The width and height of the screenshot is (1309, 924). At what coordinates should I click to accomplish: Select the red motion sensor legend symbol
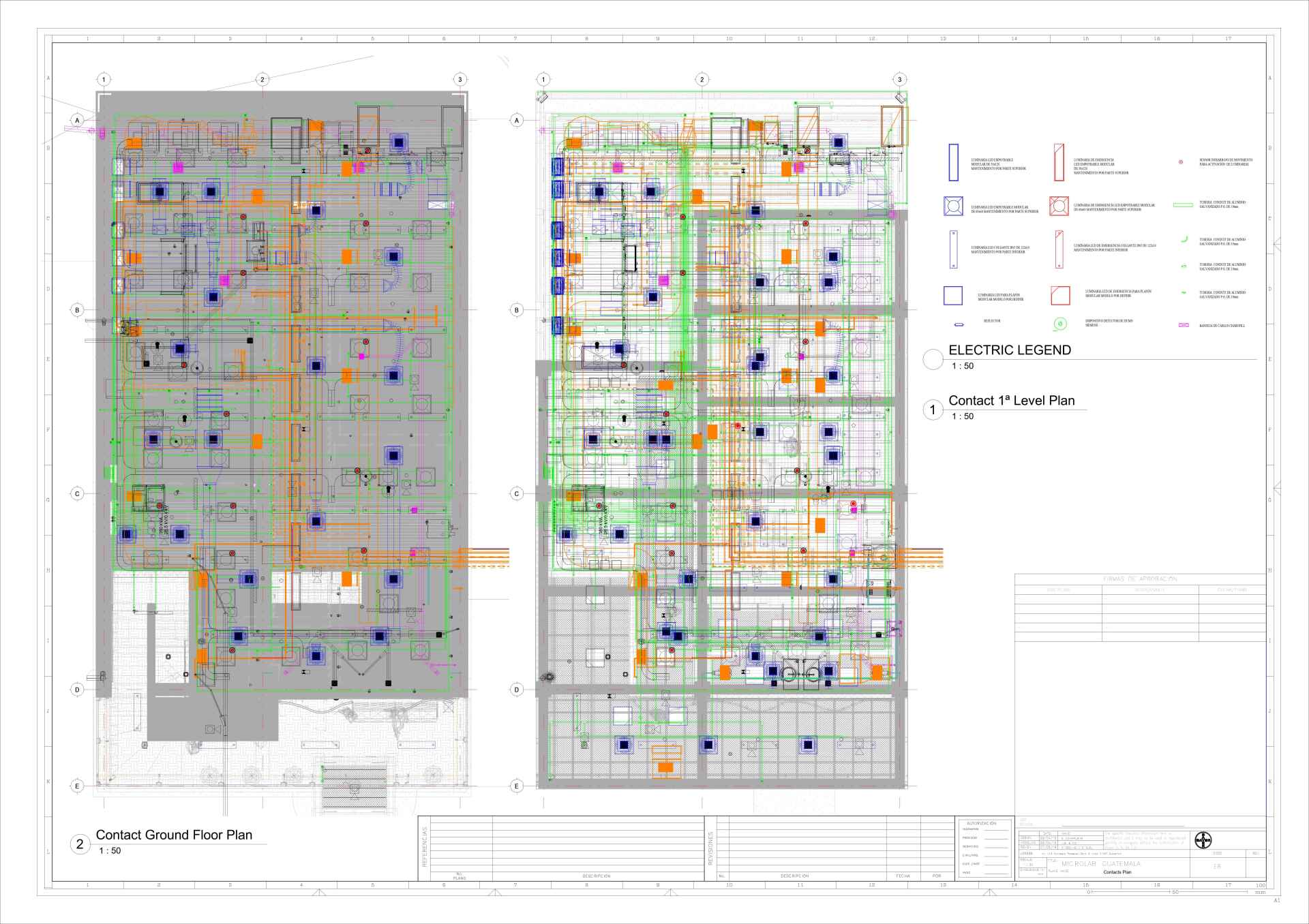coord(1181,163)
